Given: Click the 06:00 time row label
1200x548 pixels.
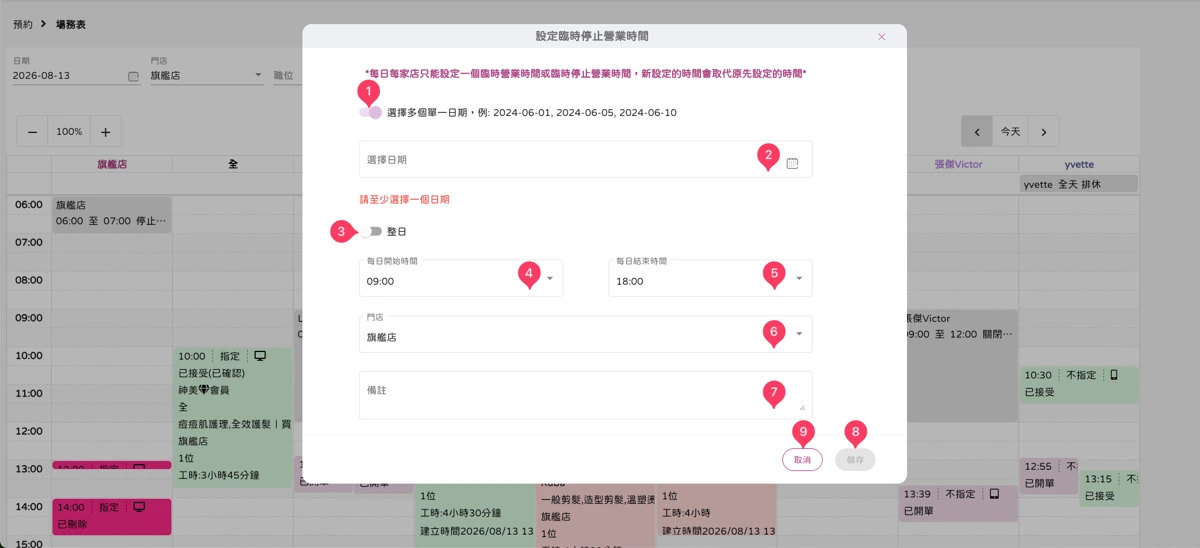Looking at the screenshot, I should pos(29,204).
